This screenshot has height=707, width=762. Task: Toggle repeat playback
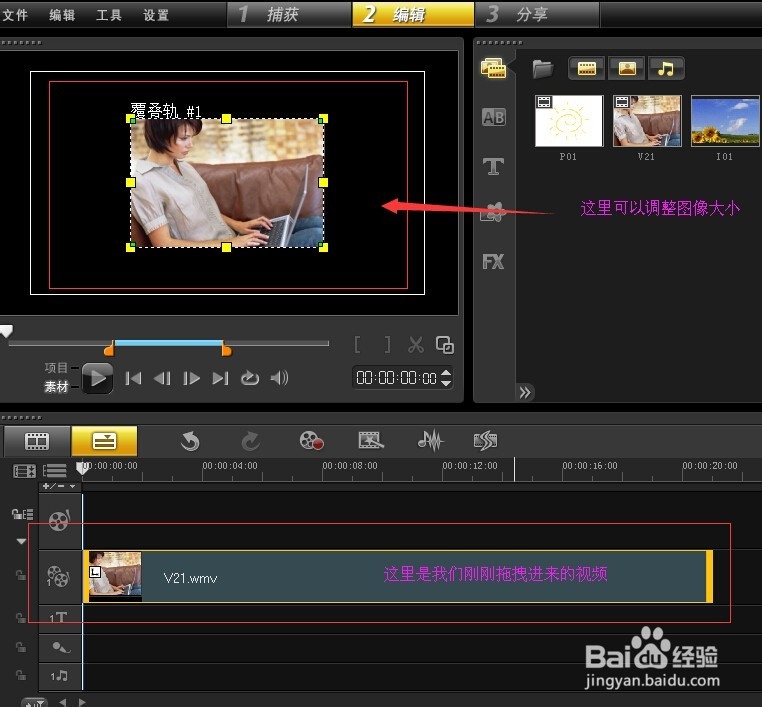(250, 378)
